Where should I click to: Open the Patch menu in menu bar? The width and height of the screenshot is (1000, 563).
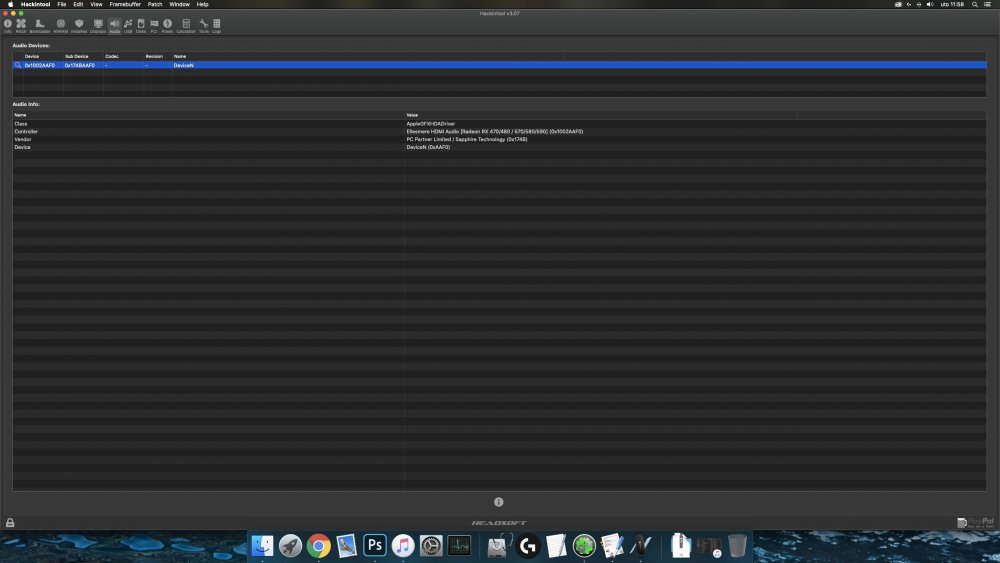[x=155, y=4]
